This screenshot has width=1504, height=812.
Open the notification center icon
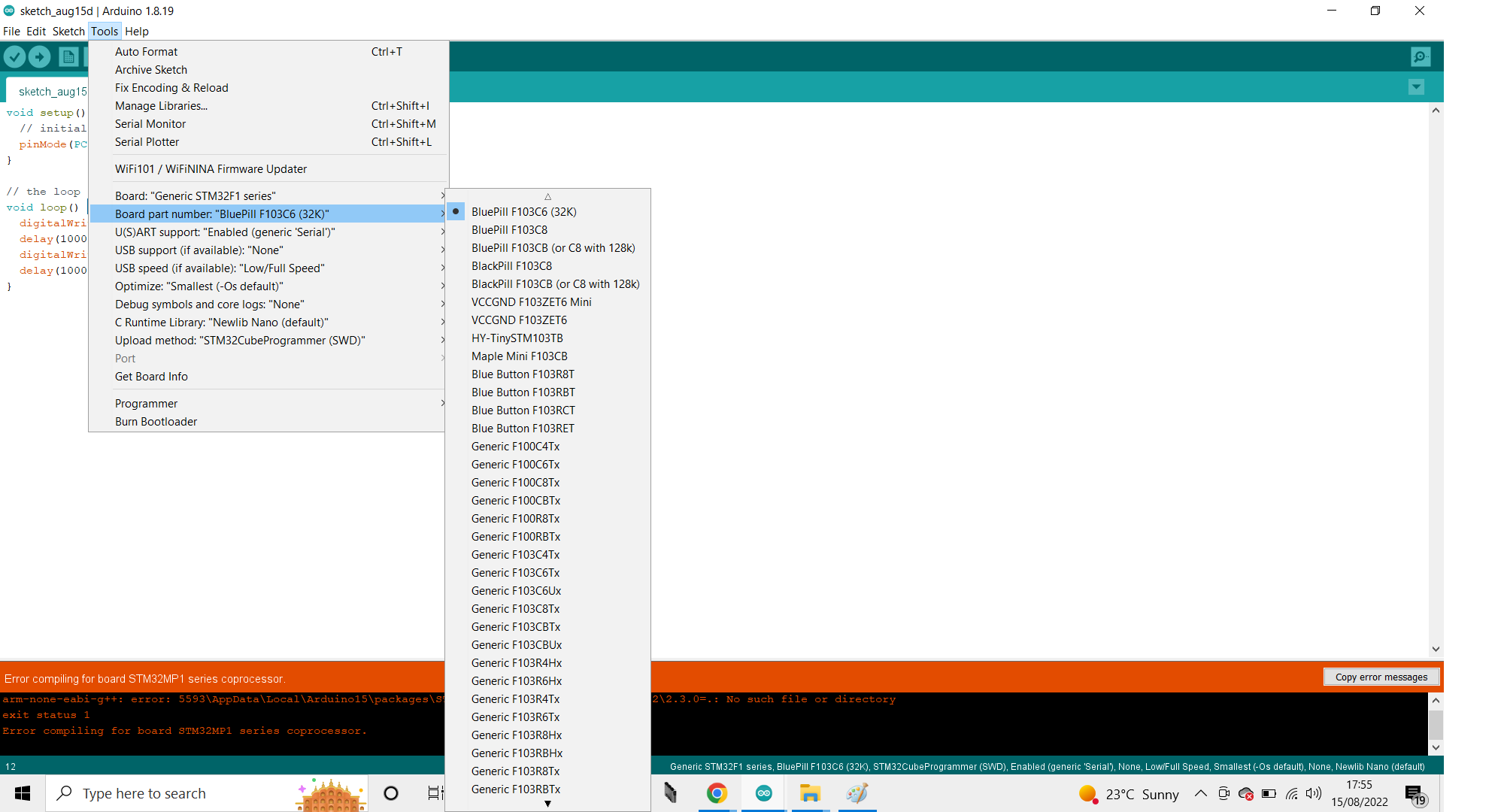1415,794
